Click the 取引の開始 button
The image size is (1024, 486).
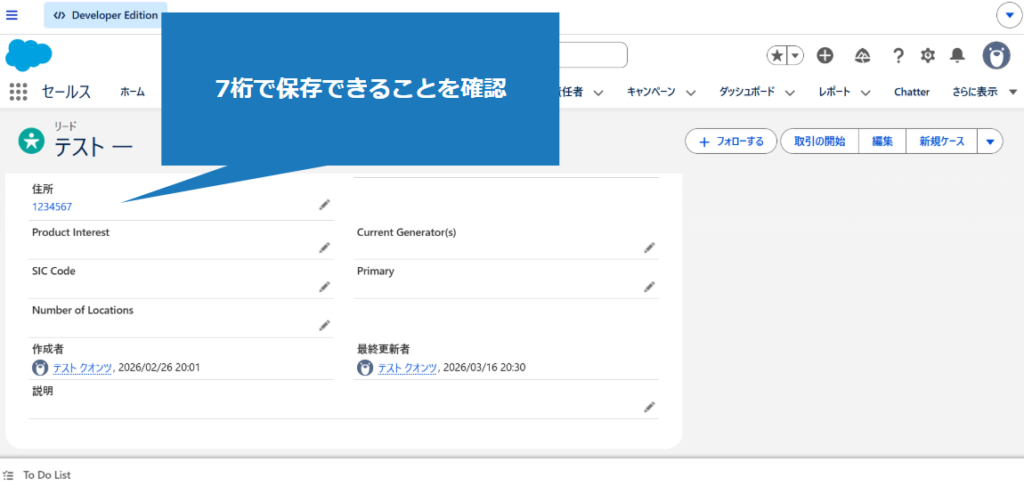(819, 142)
